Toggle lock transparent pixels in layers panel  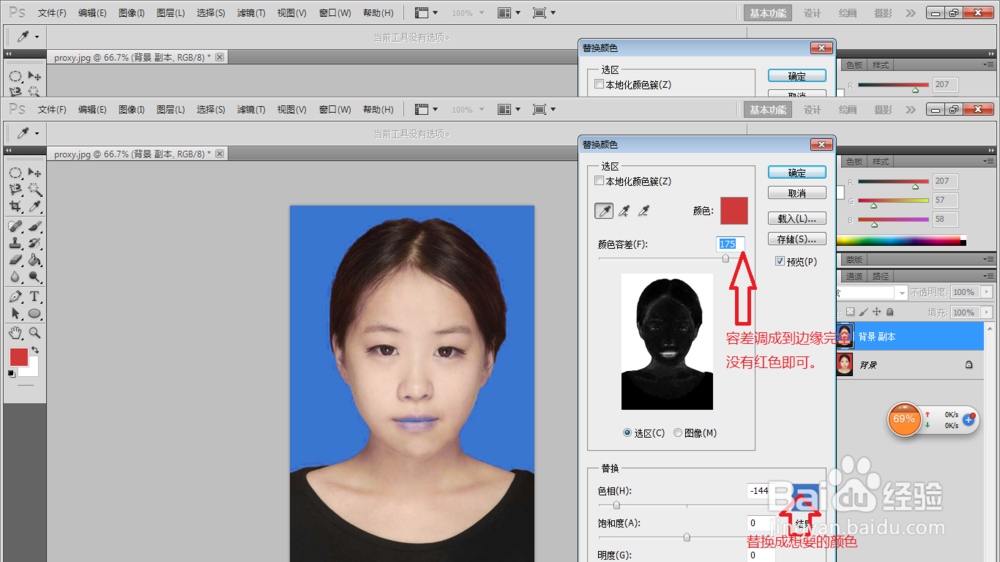click(850, 312)
